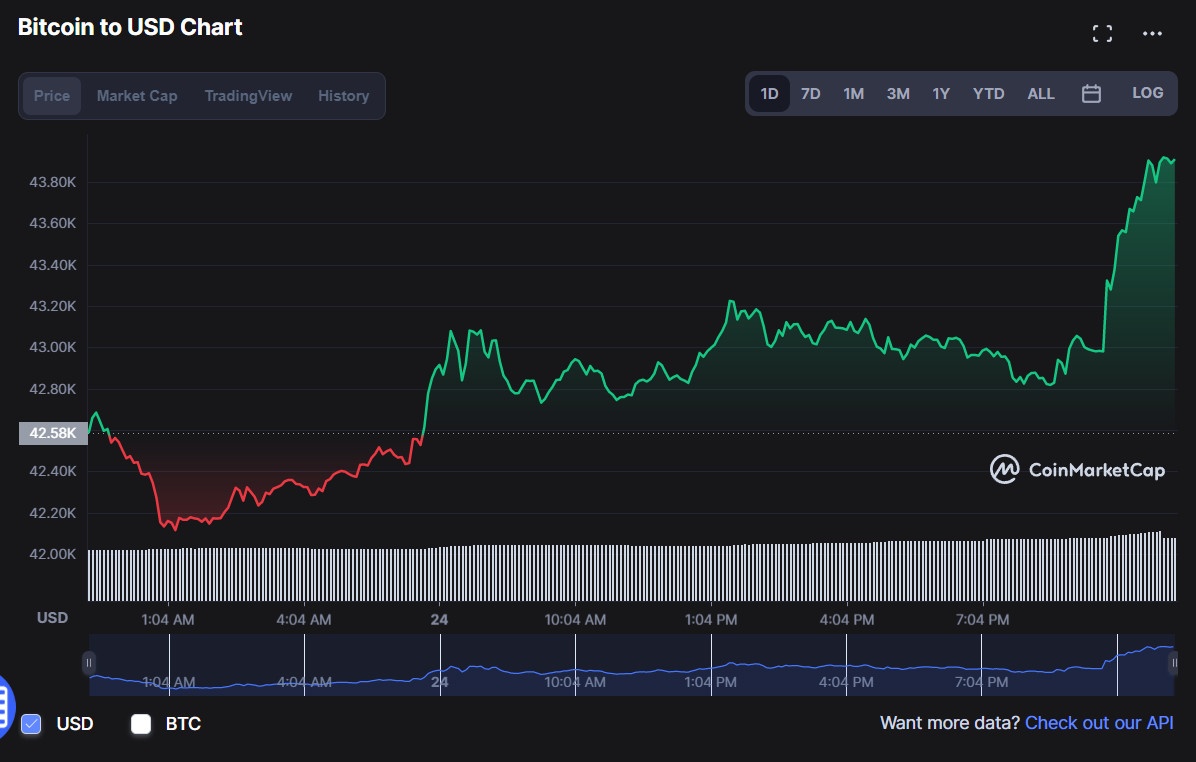Open the calendar date range picker
The image size is (1196, 762).
tap(1091, 94)
